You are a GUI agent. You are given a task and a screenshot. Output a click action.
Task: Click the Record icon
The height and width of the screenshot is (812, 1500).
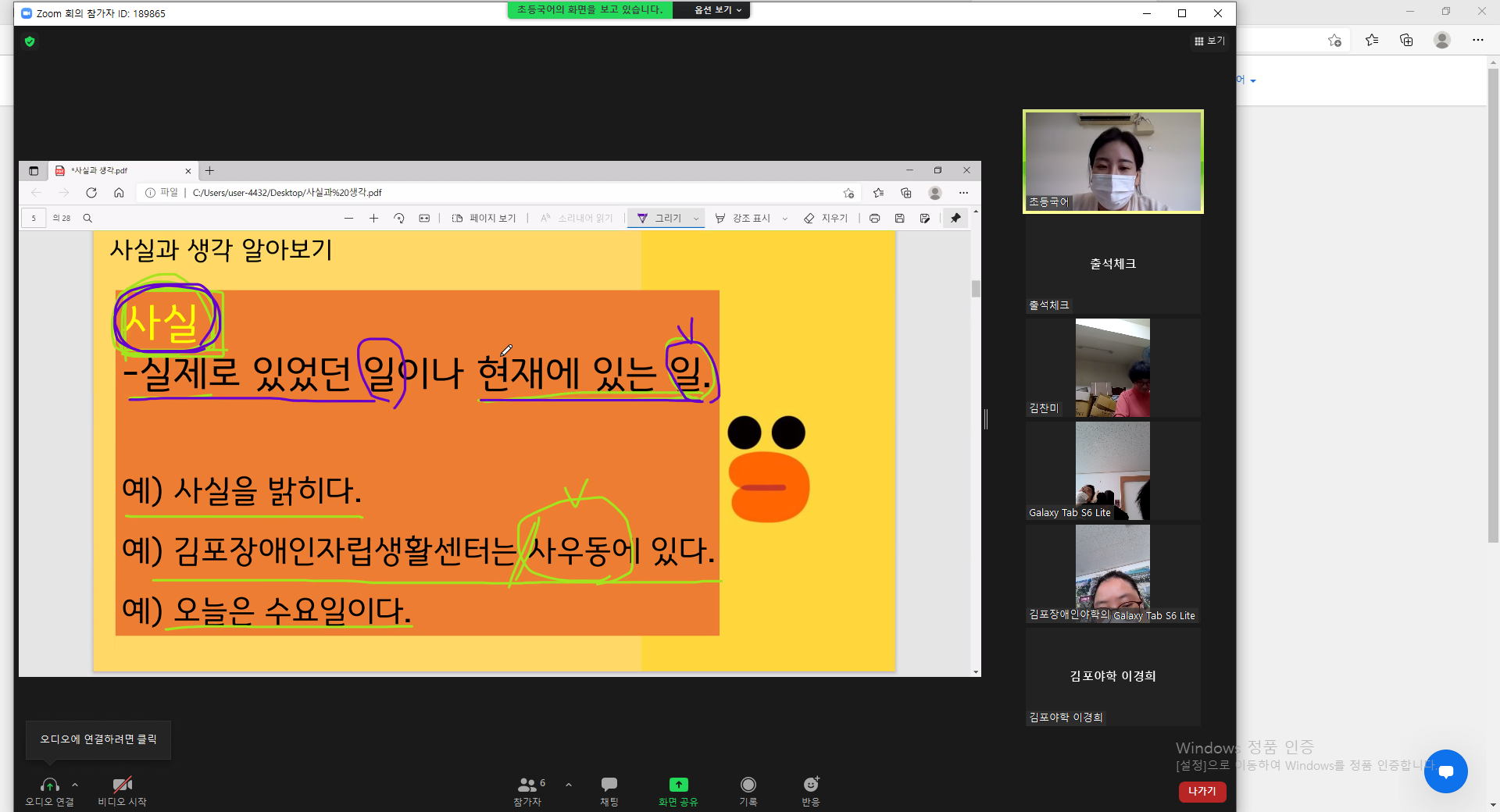pyautogui.click(x=748, y=785)
